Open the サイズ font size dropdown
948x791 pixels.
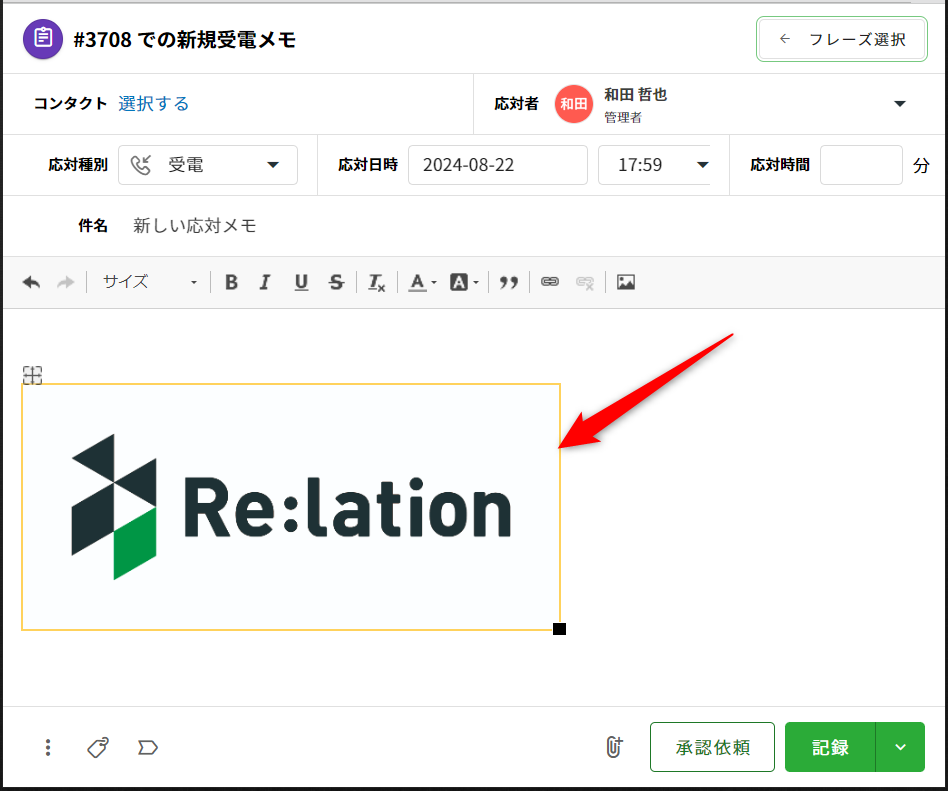pyautogui.click(x=150, y=283)
